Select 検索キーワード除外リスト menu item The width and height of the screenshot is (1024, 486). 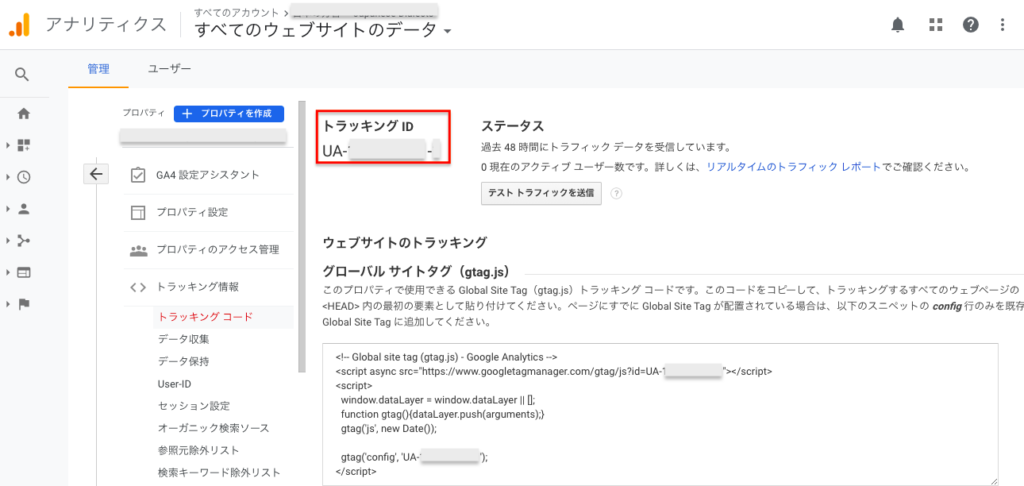(219, 472)
